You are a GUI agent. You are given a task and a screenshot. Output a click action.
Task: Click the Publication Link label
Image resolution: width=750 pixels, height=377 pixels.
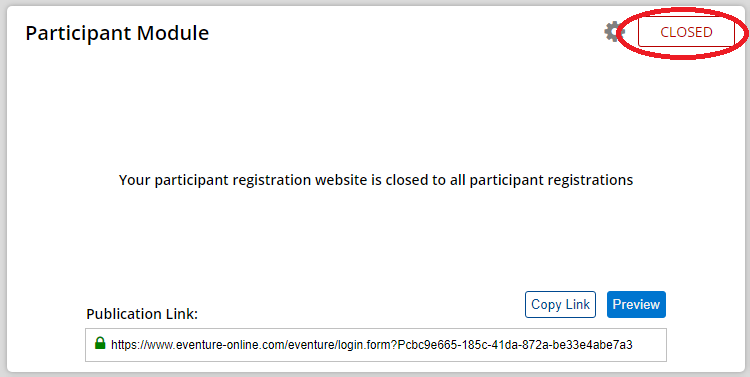click(142, 314)
